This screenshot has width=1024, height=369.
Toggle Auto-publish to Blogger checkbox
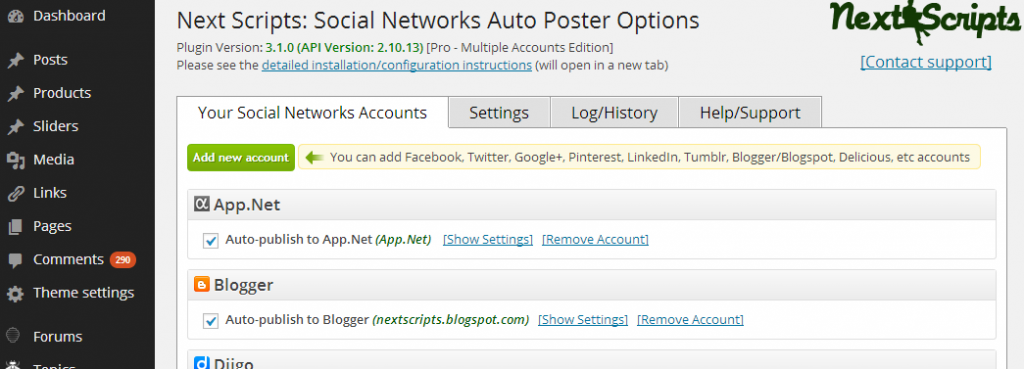(210, 321)
